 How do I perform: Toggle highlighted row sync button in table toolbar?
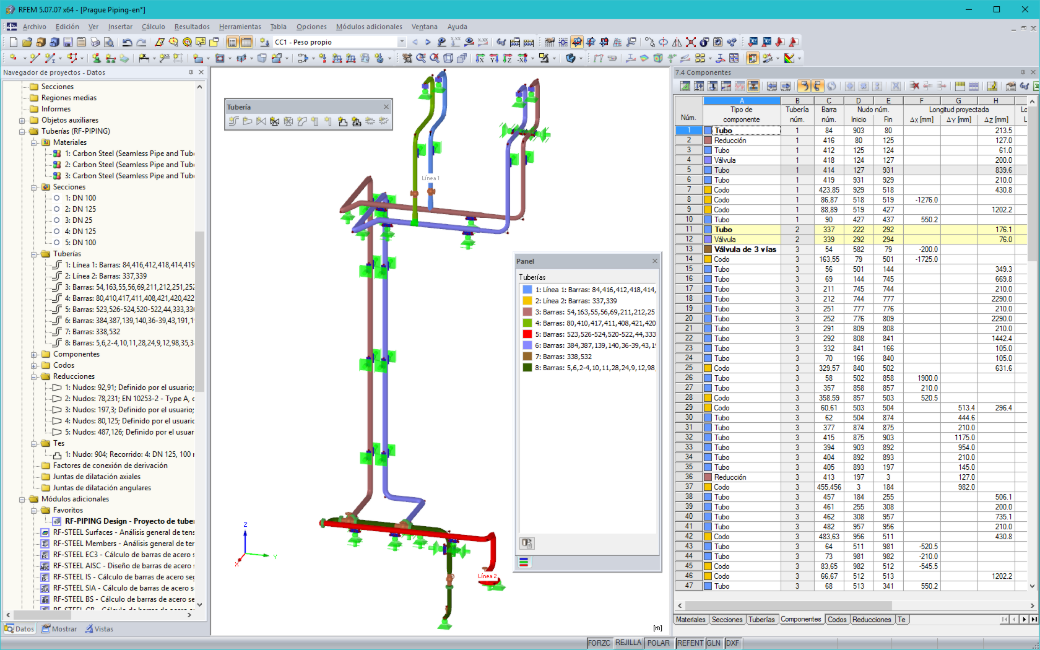pos(803,86)
